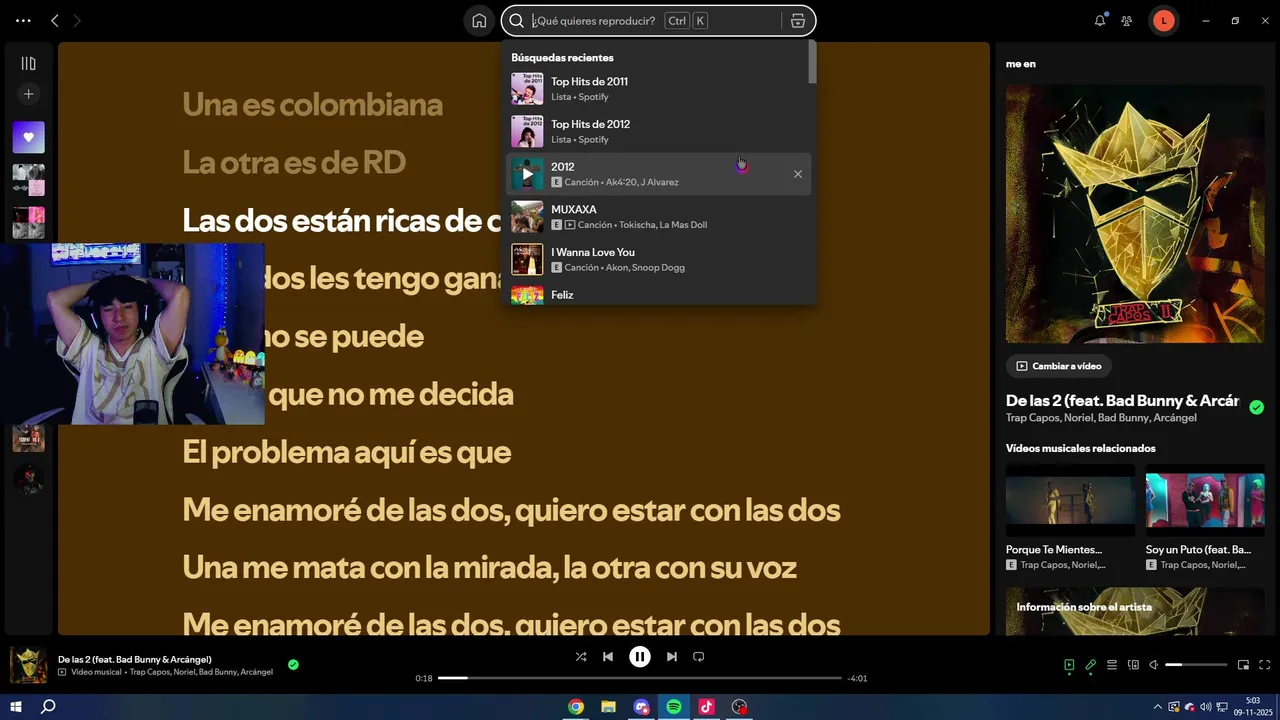Mute the Spotify volume

(1153, 665)
